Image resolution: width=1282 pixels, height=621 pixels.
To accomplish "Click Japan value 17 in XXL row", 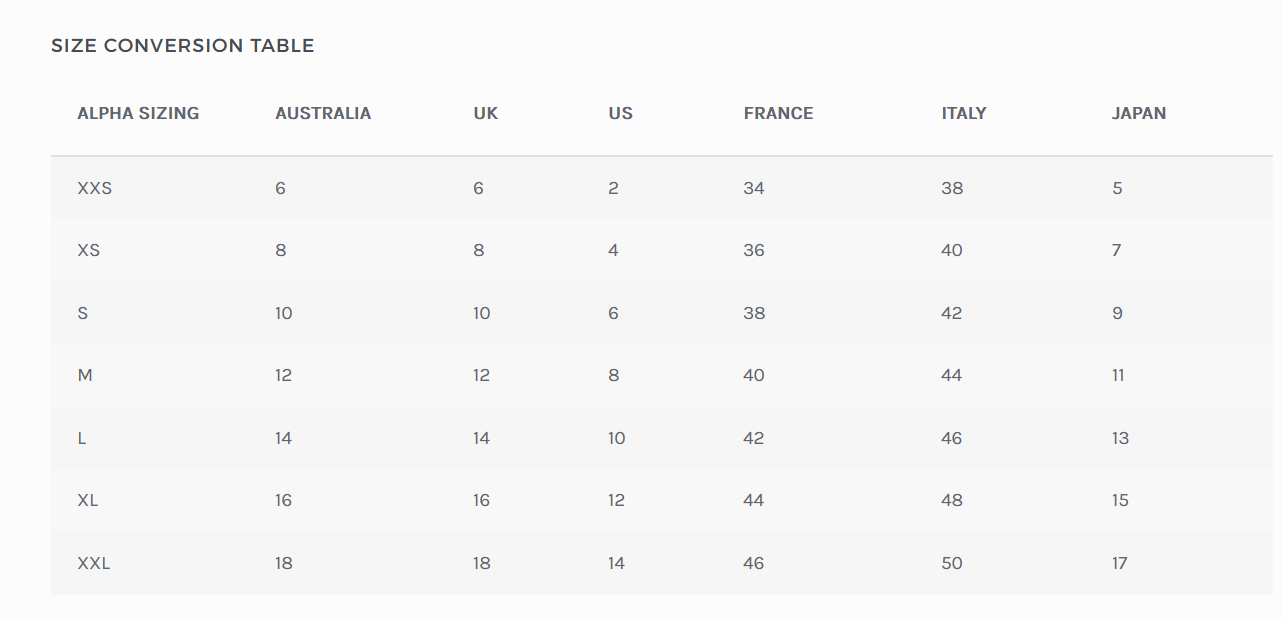I will point(1120,563).
